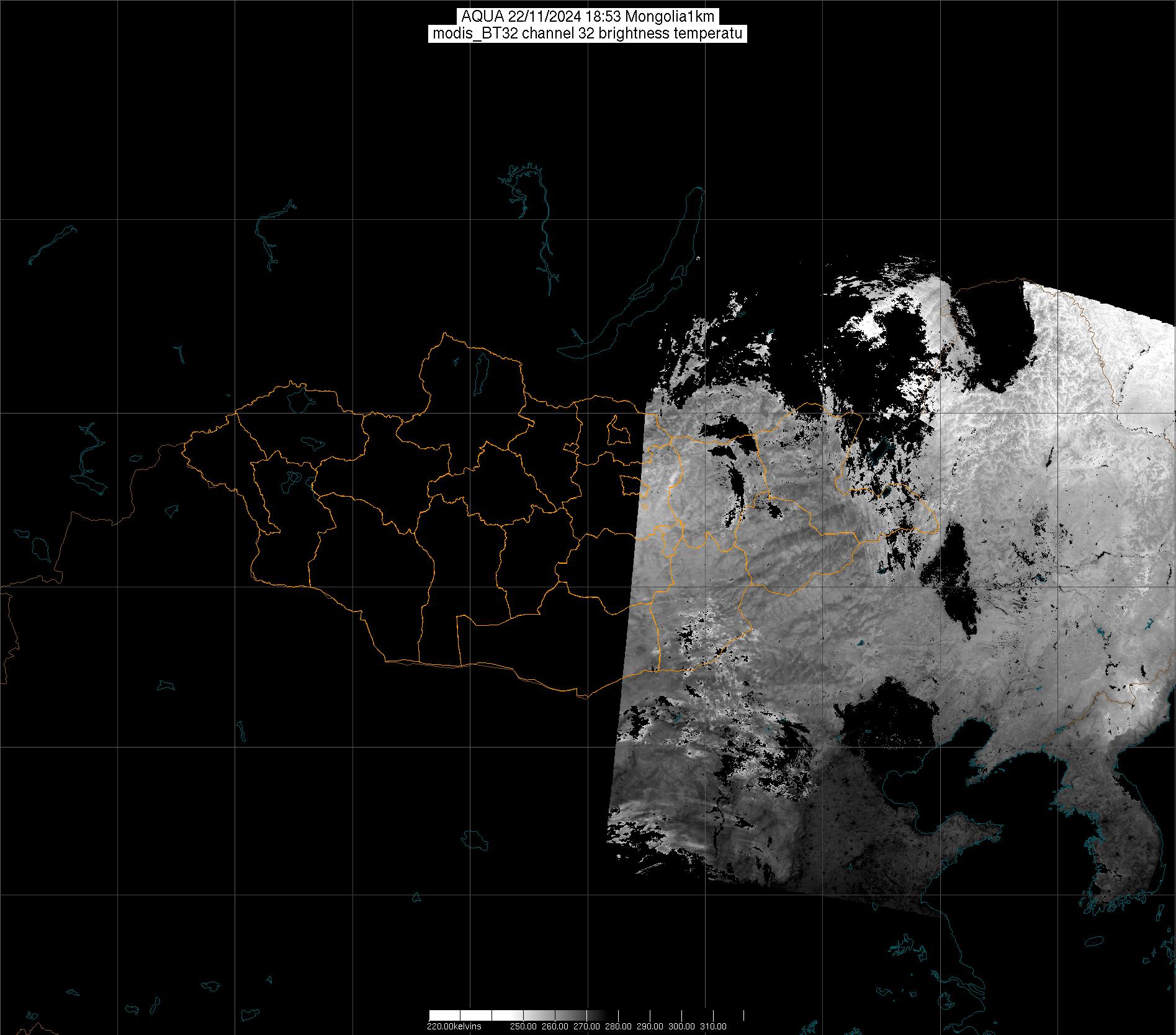Click the long river outline north of Mongolia
Image resolution: width=1176 pixels, height=1035 pixels.
point(546,248)
